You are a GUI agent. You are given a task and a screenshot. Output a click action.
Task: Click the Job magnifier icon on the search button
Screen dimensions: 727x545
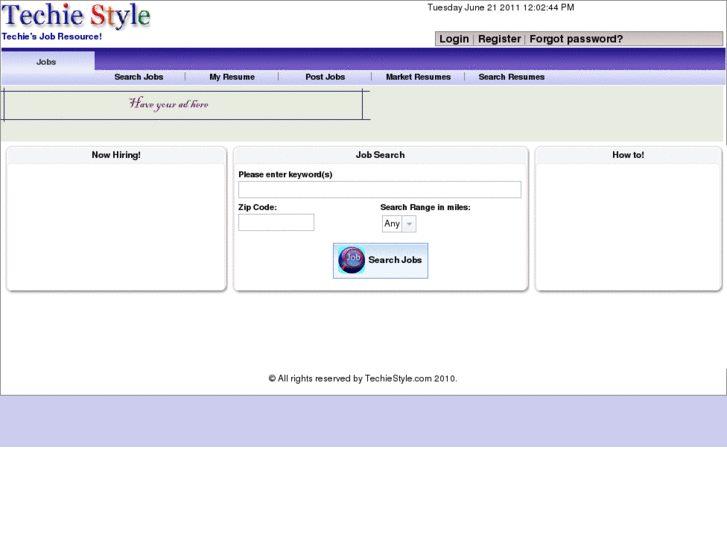[351, 260]
